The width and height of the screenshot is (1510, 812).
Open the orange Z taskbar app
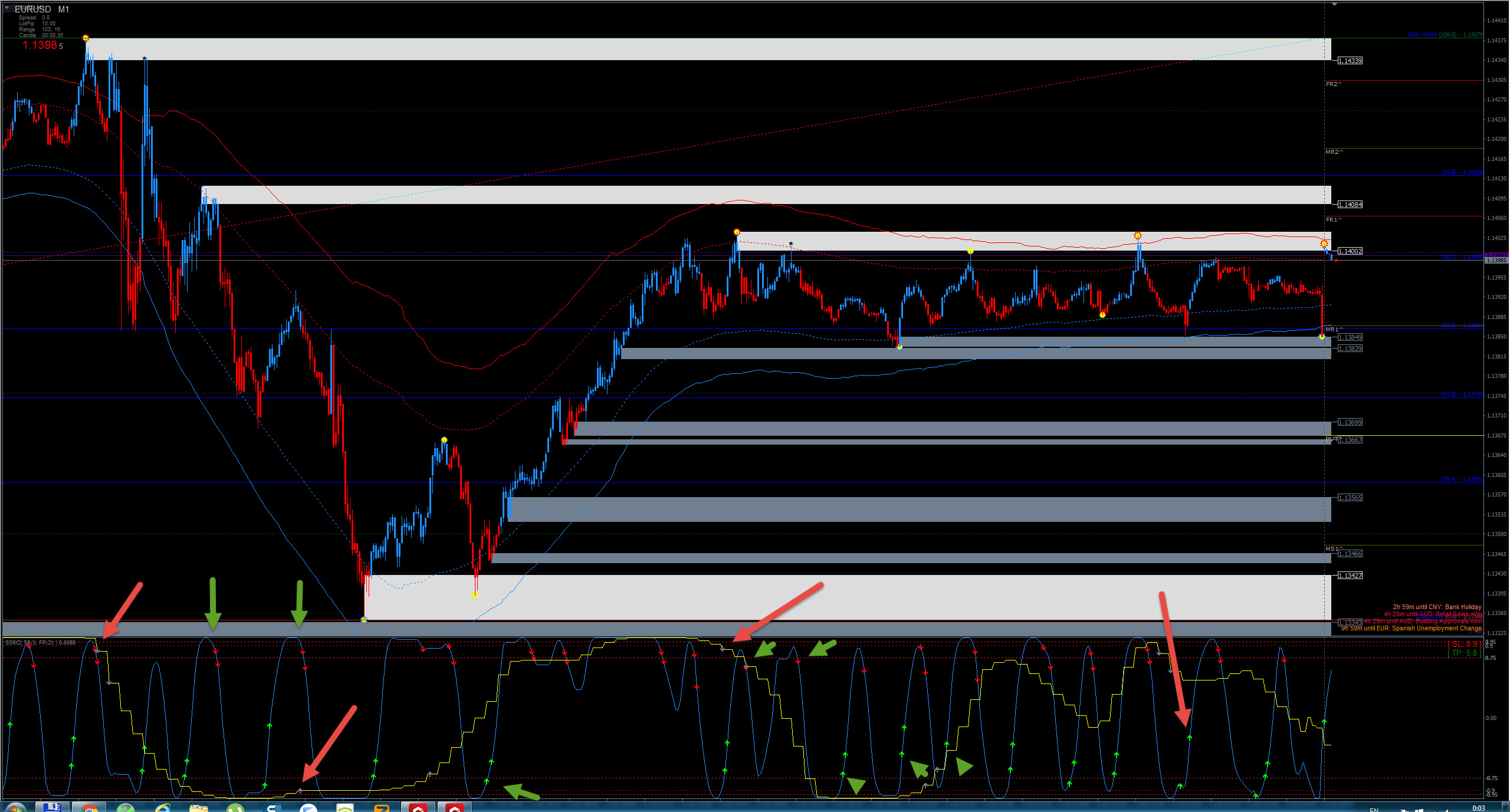[382, 807]
